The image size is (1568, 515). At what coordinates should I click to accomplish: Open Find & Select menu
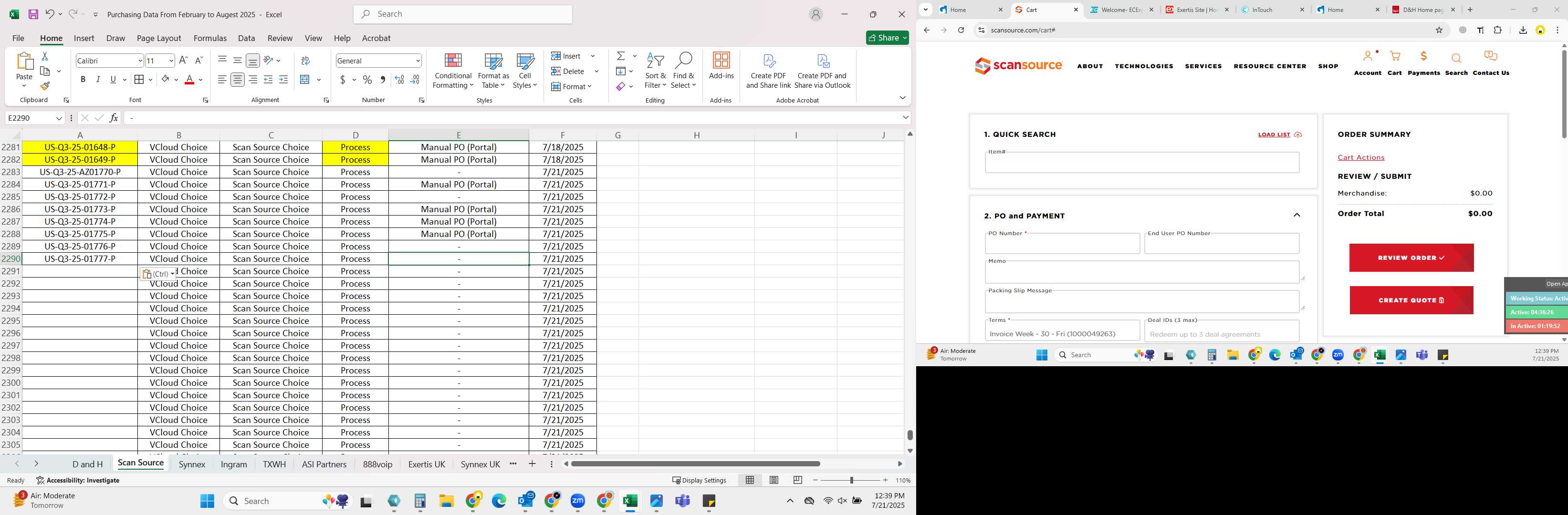pos(684,71)
